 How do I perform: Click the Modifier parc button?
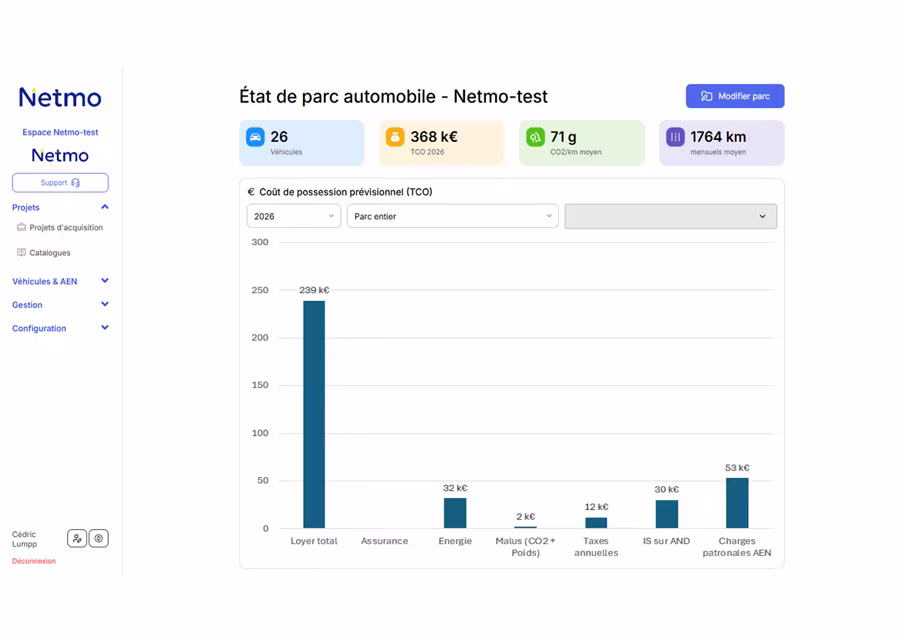[x=735, y=96]
